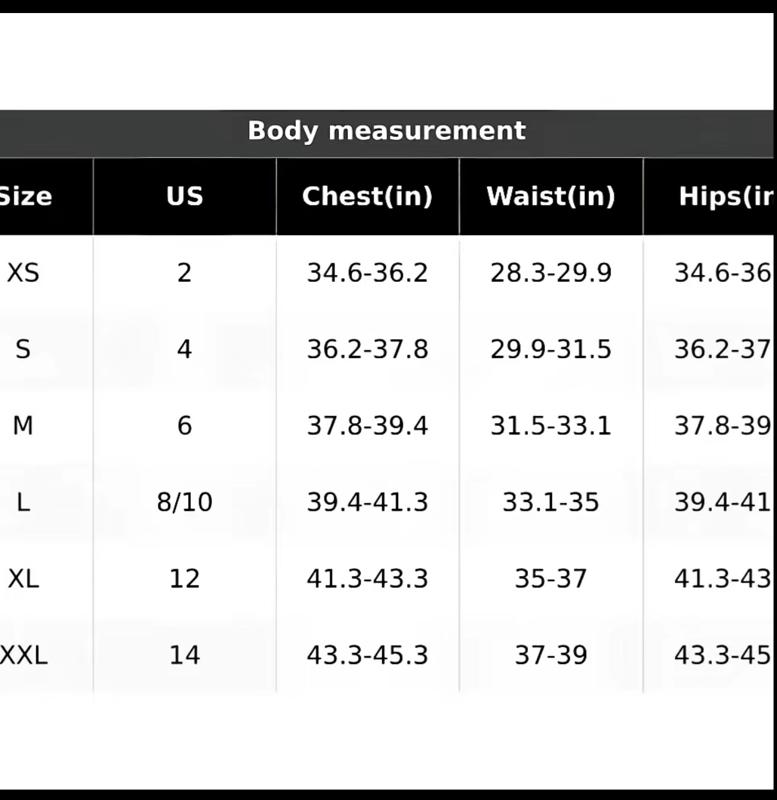Select waist measurement 33.1-35
Viewport: 777px width, 800px height.
click(550, 502)
